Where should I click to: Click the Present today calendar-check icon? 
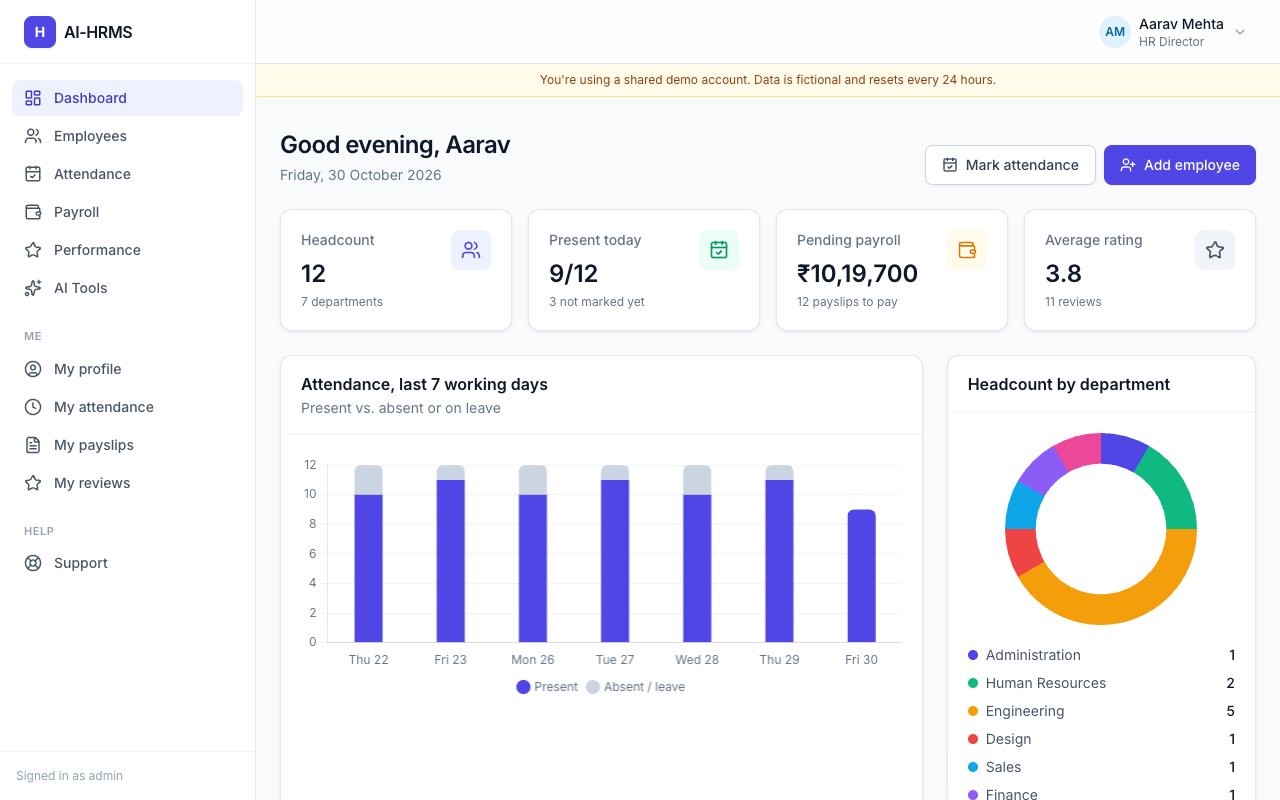coord(719,250)
